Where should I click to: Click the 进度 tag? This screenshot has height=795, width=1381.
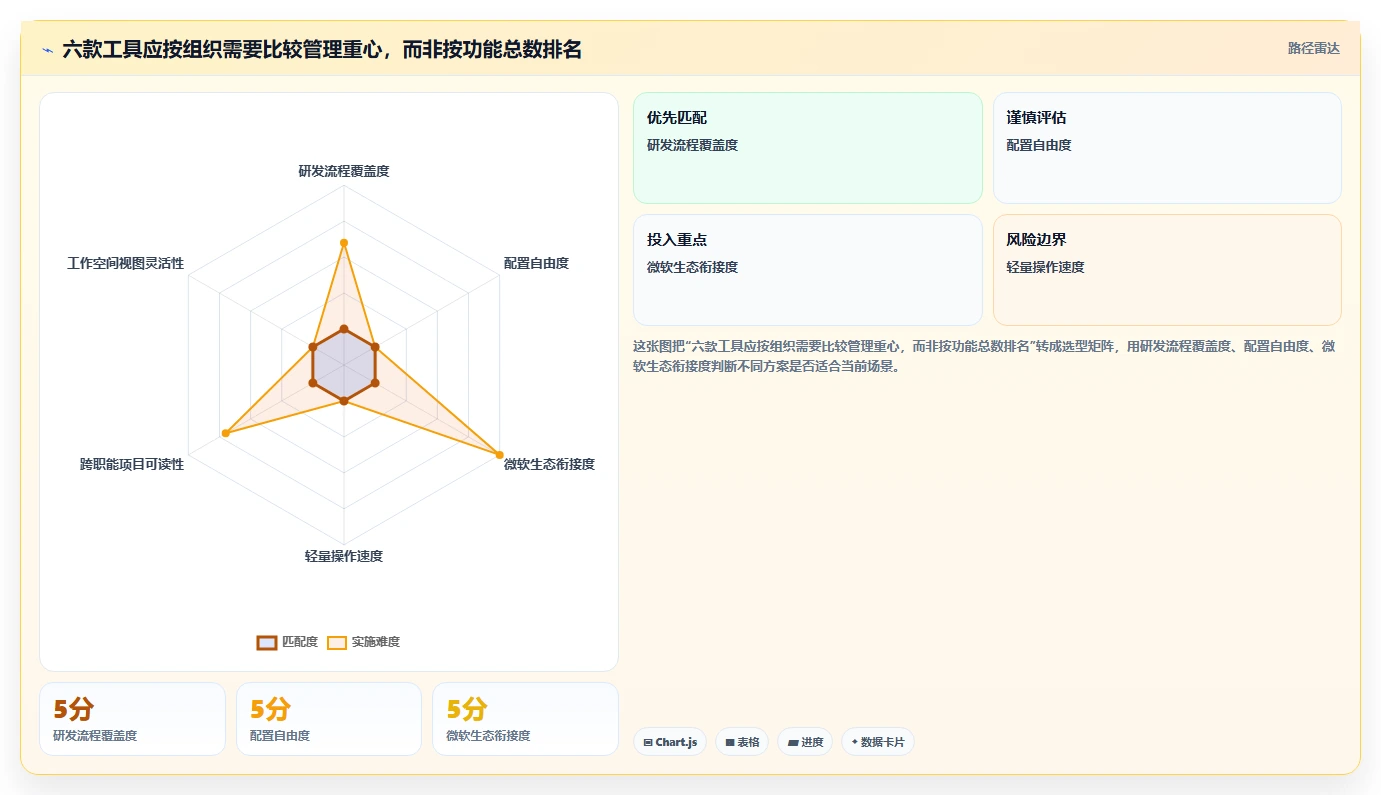805,742
